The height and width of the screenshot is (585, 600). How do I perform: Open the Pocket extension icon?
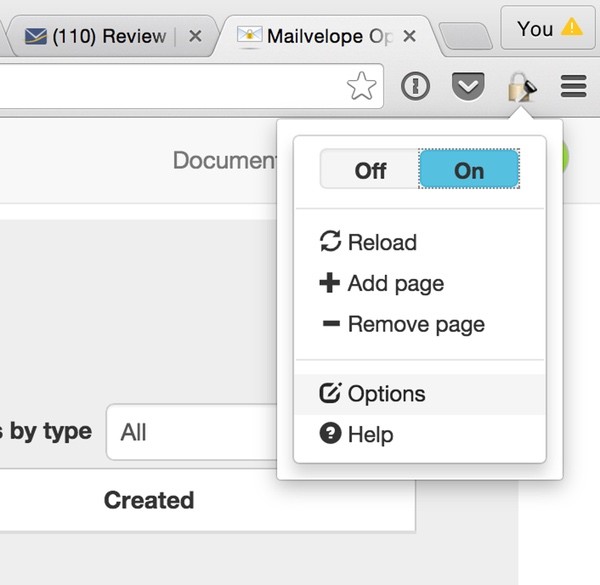468,86
